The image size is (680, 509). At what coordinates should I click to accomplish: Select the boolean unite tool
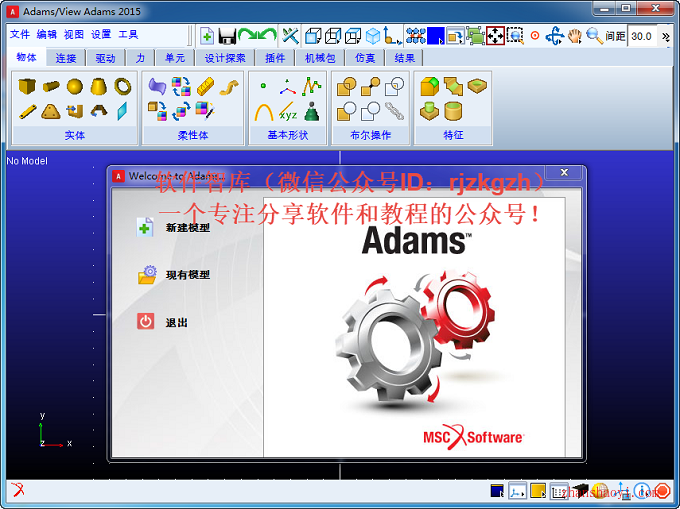point(347,86)
